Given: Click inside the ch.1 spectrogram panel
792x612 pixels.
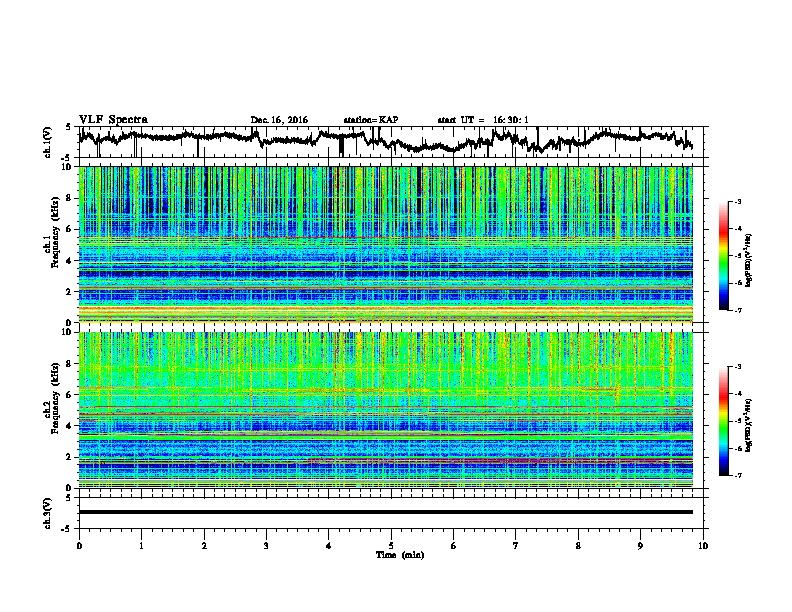Looking at the screenshot, I should click(386, 244).
